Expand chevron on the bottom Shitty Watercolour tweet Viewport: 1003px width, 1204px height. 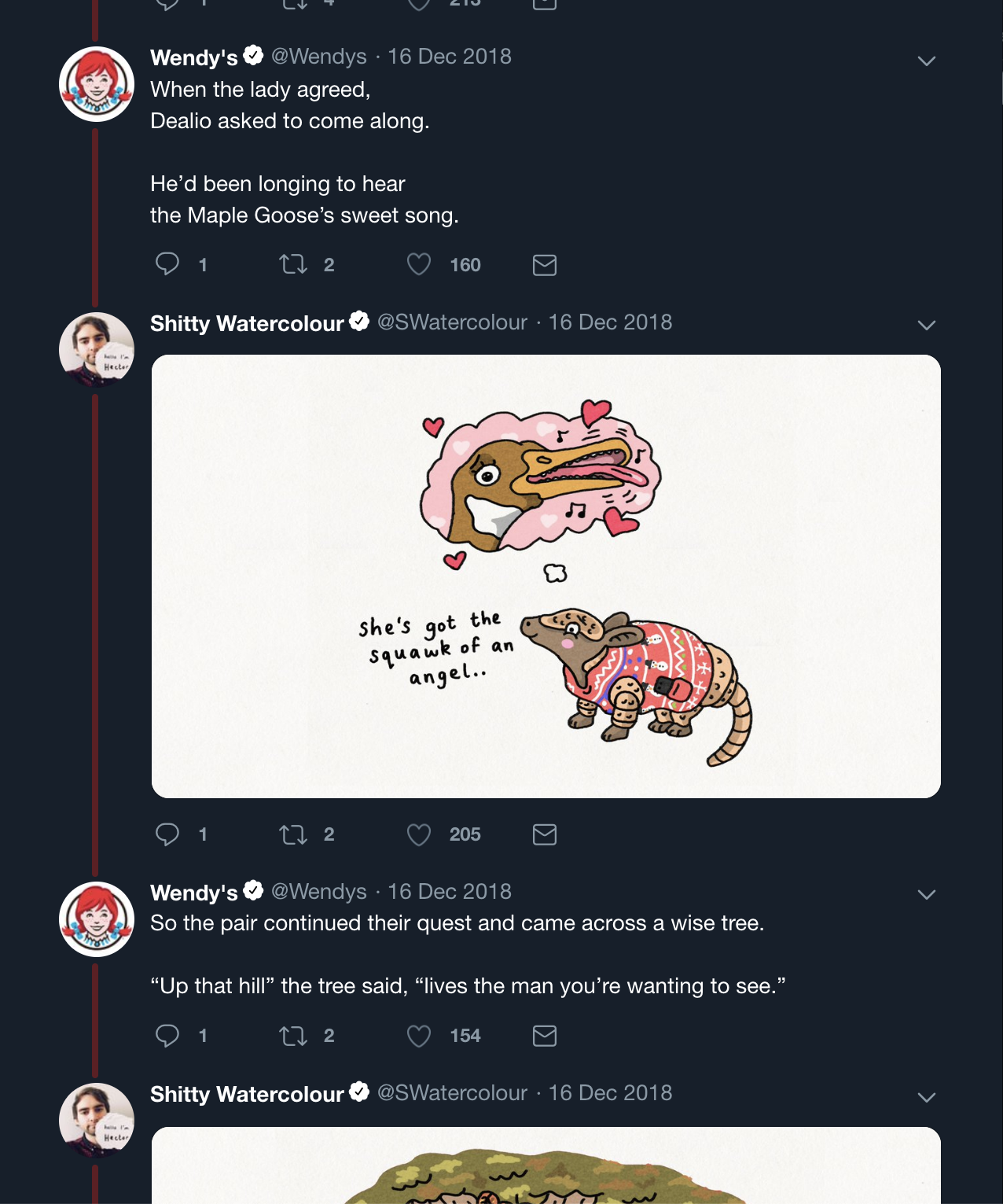(x=927, y=1097)
